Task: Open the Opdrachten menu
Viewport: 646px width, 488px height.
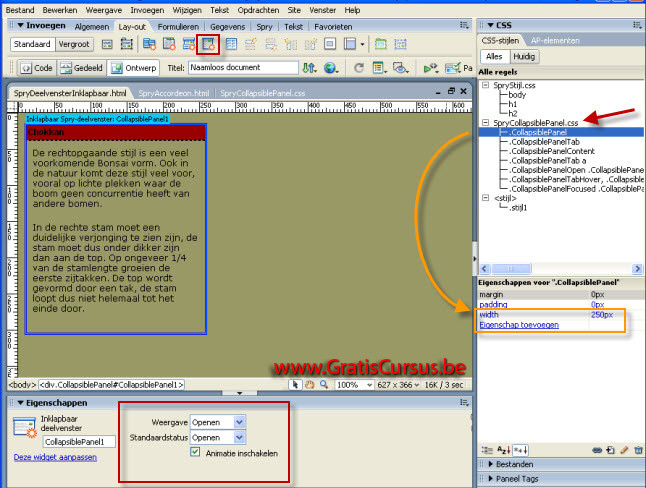Action: (x=258, y=10)
